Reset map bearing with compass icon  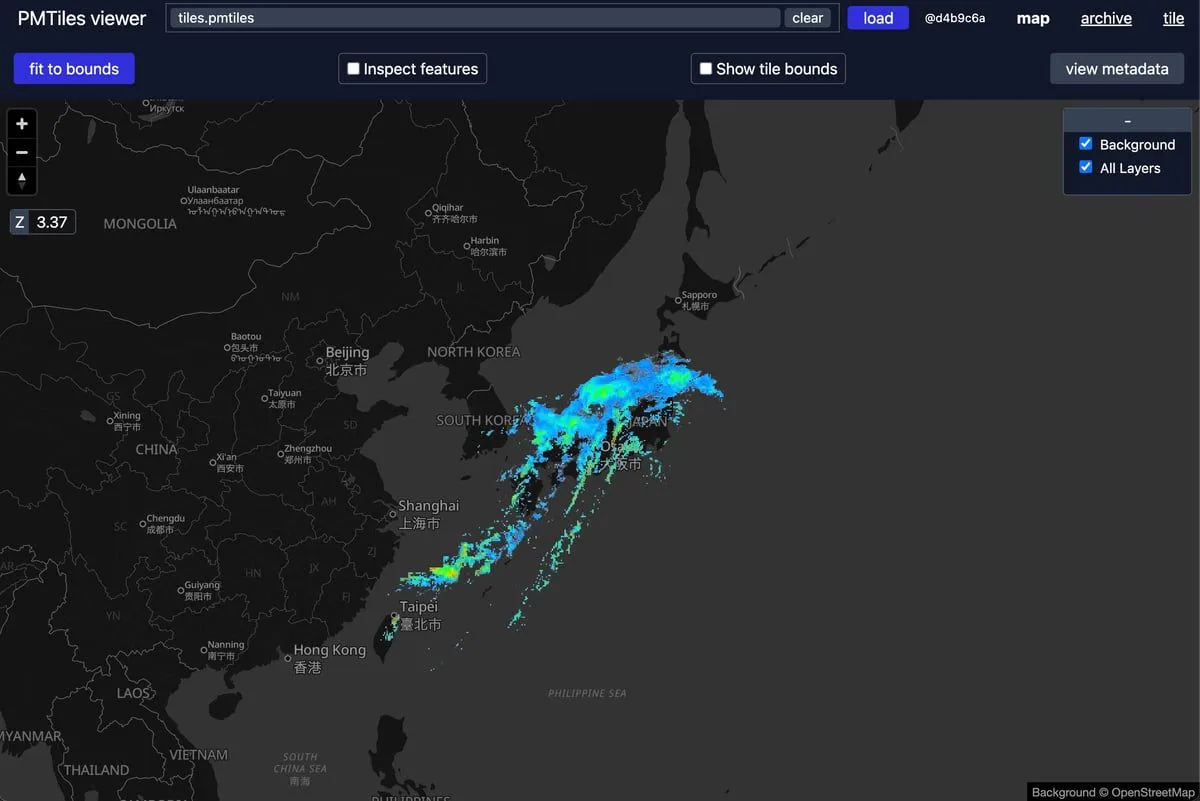tap(22, 181)
